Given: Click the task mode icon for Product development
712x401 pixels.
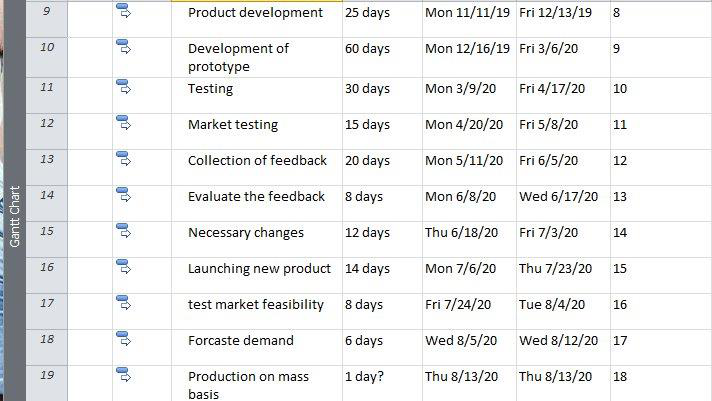Looking at the screenshot, I should [x=124, y=11].
